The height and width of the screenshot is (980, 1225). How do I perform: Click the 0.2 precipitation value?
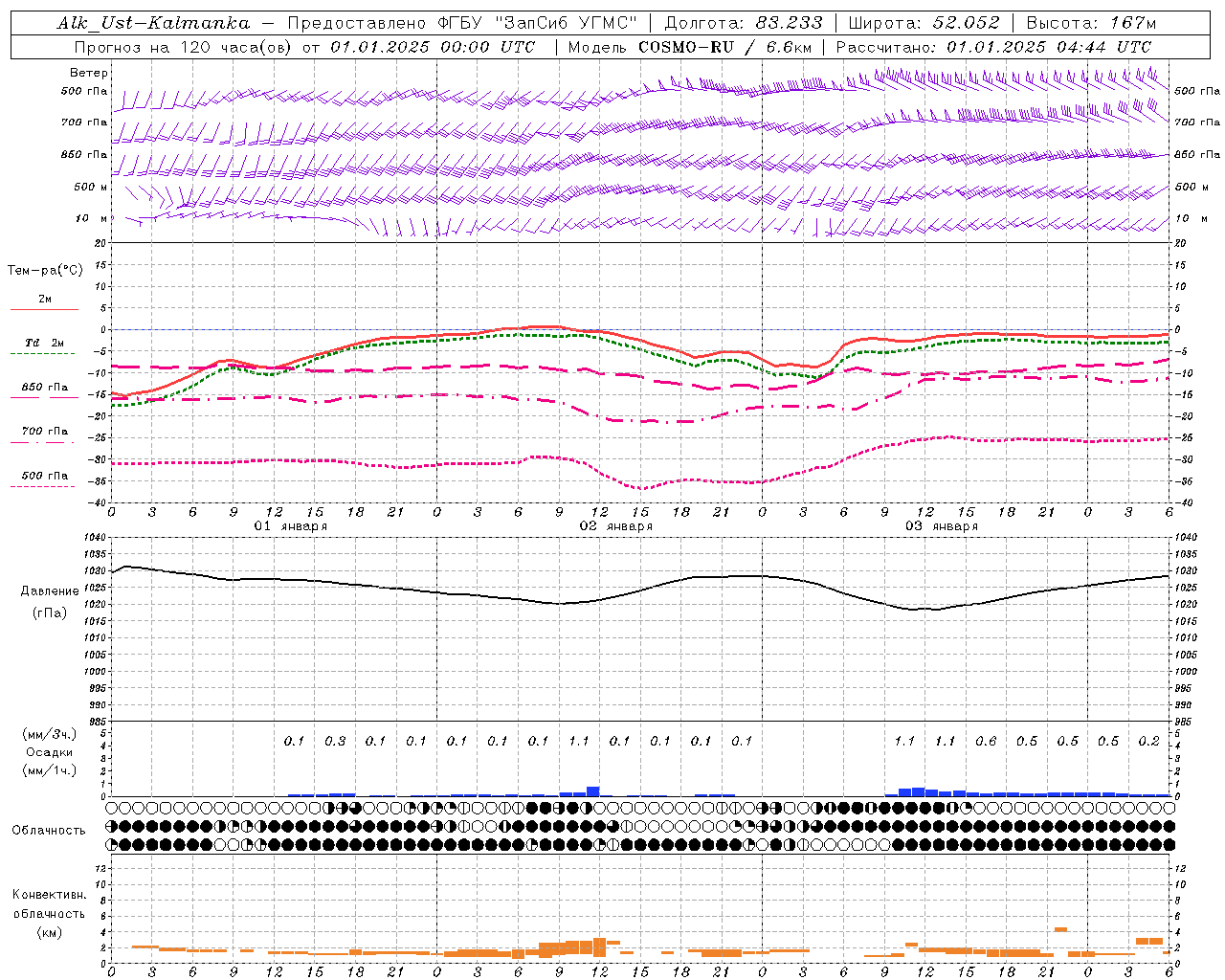pyautogui.click(x=1149, y=741)
